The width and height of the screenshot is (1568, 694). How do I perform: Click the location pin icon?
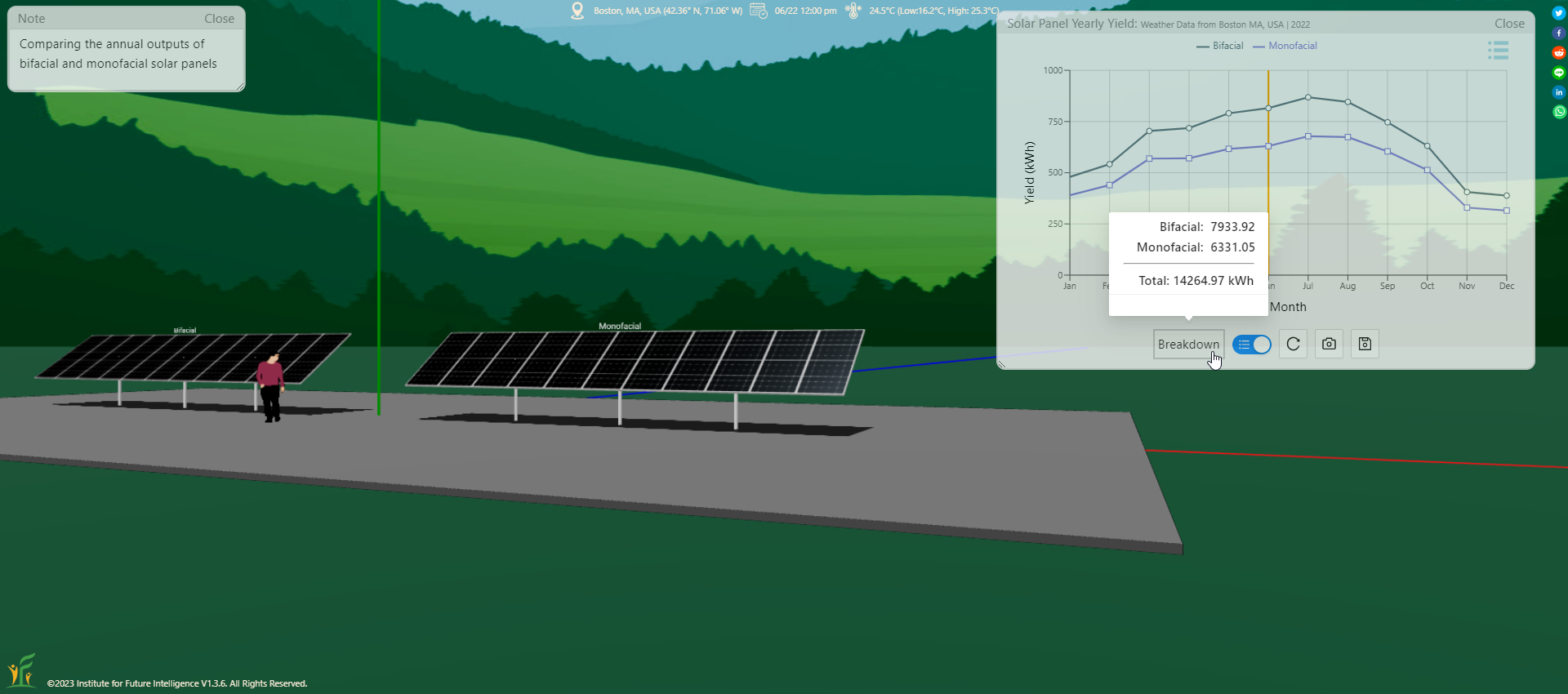(x=577, y=11)
